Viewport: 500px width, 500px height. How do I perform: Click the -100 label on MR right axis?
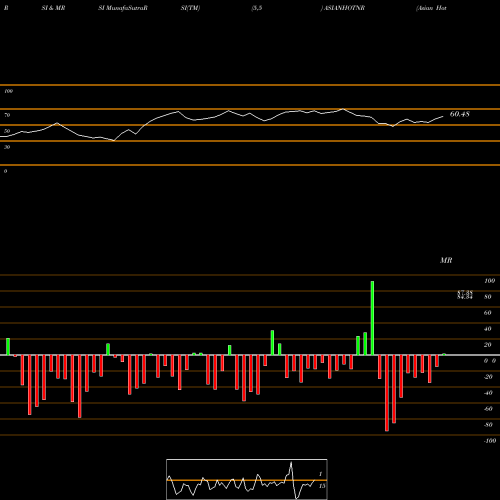click(x=490, y=441)
